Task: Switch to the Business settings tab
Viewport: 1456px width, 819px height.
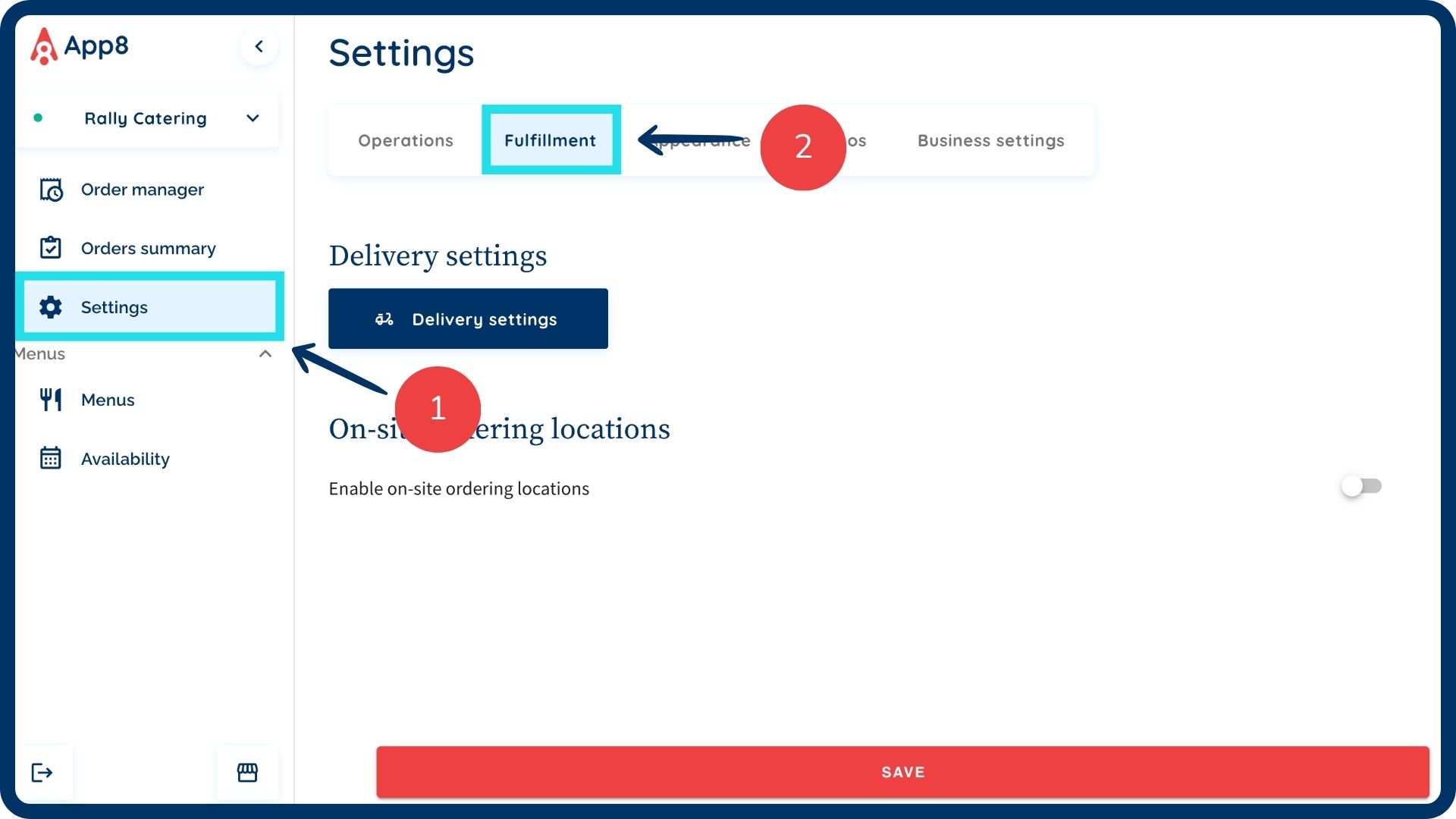Action: point(990,140)
